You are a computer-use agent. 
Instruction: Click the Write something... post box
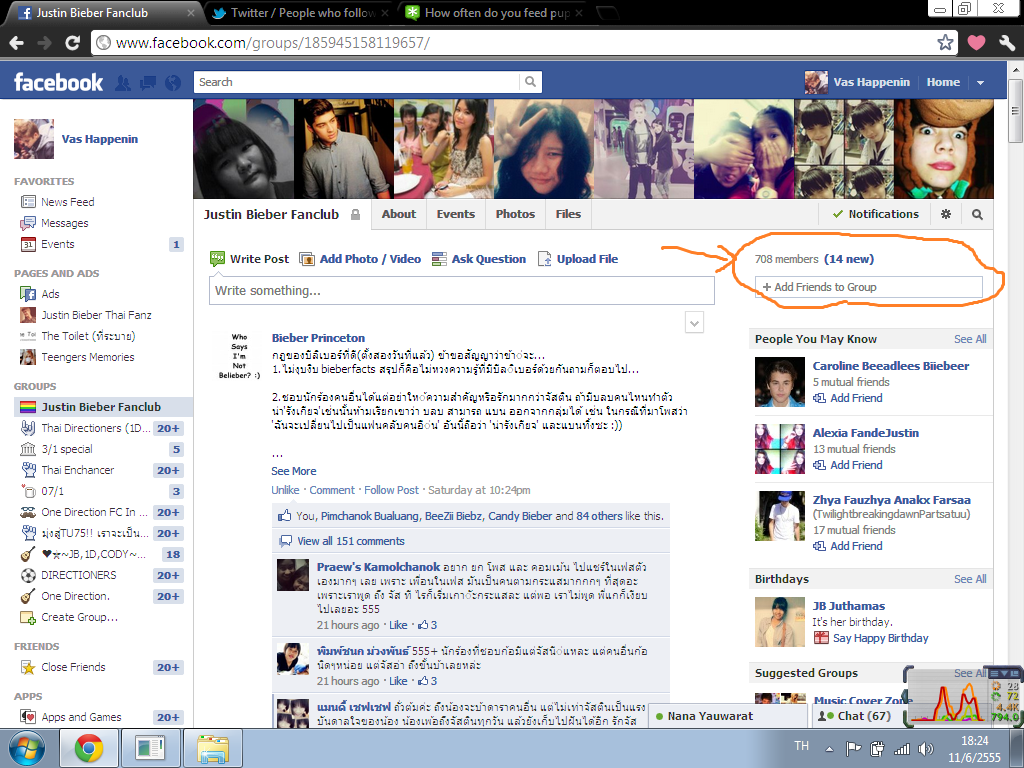click(462, 291)
